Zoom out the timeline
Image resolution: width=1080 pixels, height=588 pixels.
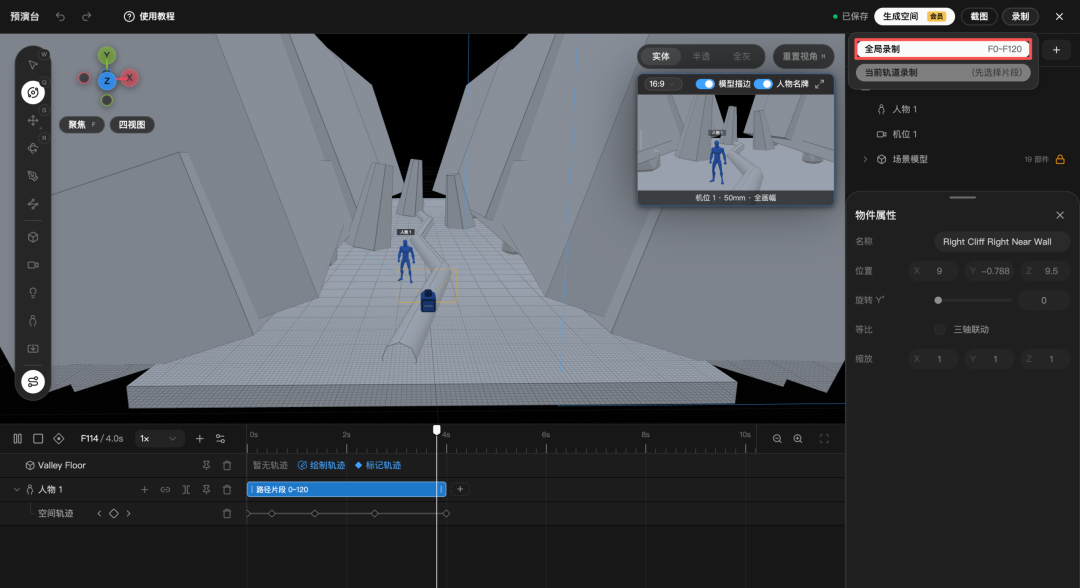pyautogui.click(x=777, y=439)
